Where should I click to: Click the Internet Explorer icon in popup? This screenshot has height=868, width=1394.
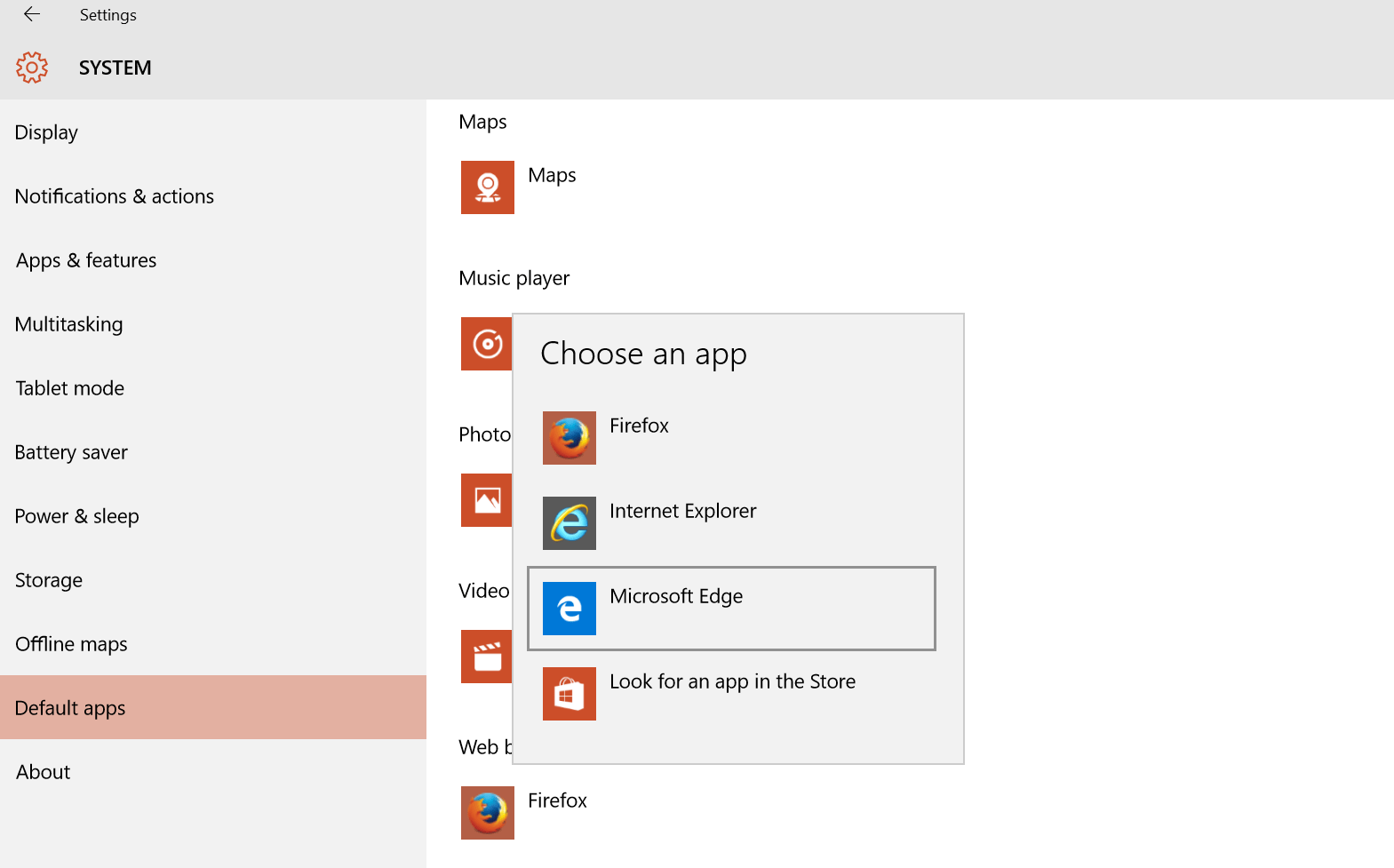[570, 523]
